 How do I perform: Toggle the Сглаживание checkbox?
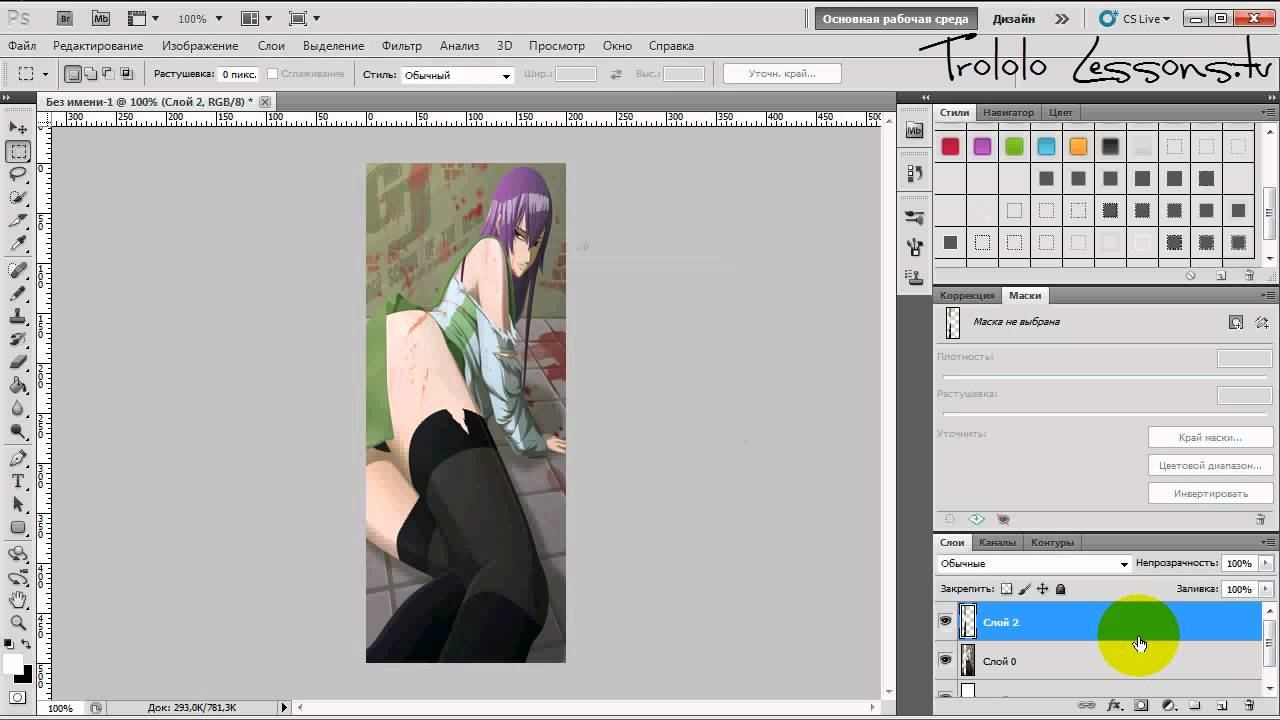[x=272, y=74]
